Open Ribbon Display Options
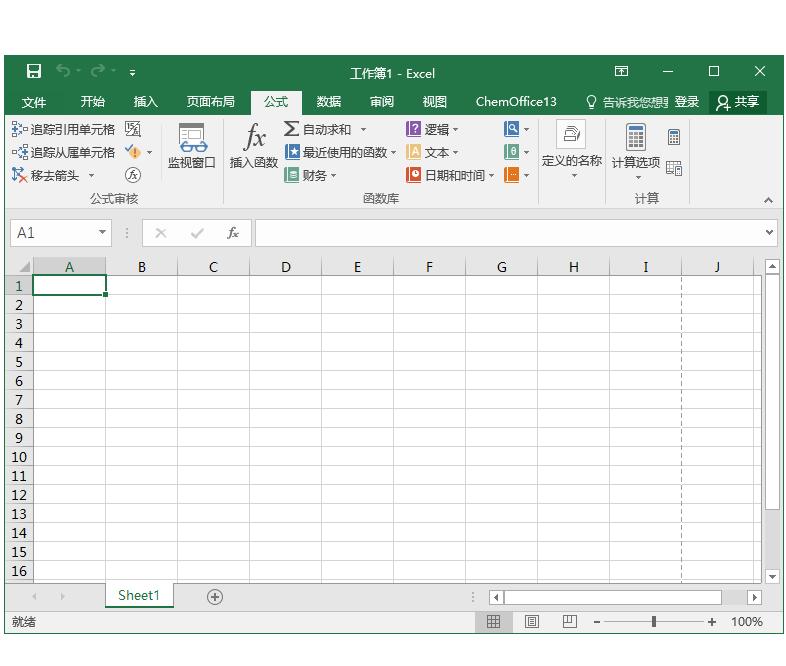The image size is (786, 666). tap(621, 71)
